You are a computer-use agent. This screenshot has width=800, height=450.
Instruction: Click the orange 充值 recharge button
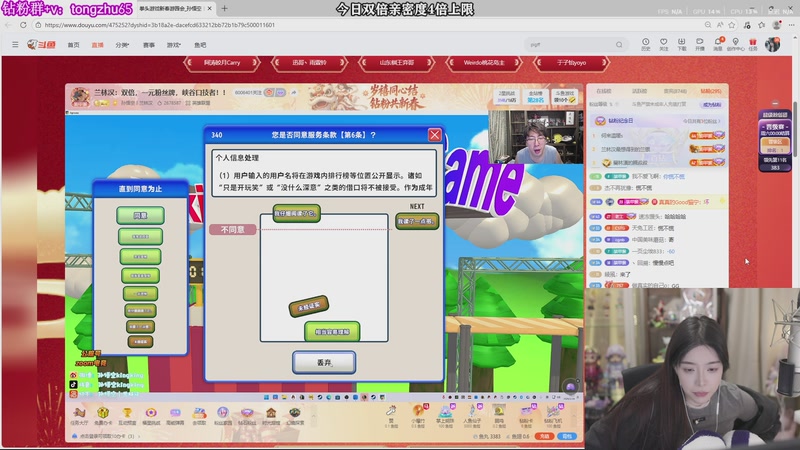pyautogui.click(x=544, y=436)
